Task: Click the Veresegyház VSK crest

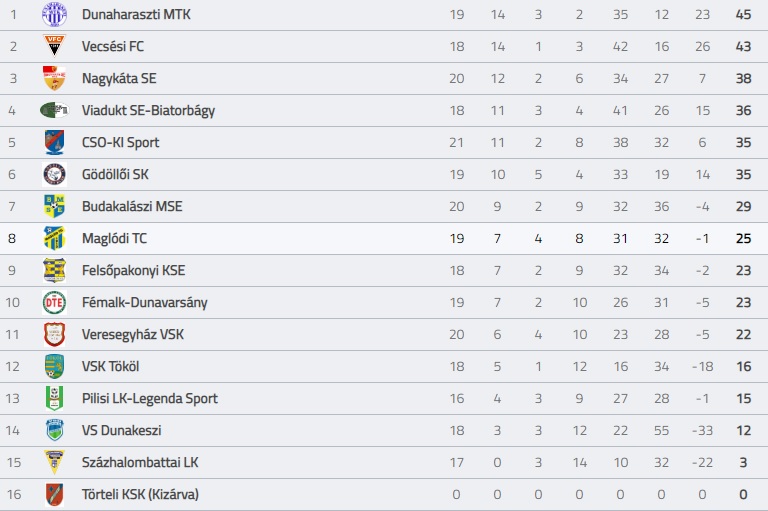Action: click(x=54, y=334)
